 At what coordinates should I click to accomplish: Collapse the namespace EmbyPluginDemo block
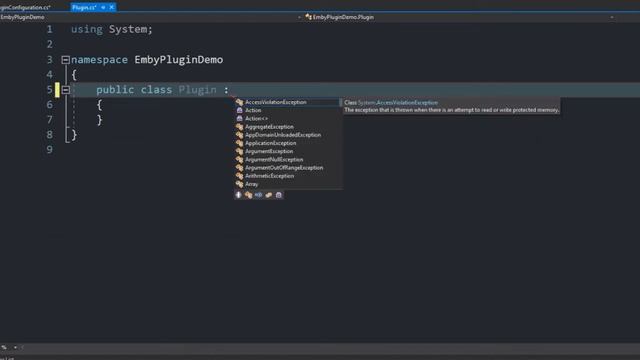(x=65, y=60)
